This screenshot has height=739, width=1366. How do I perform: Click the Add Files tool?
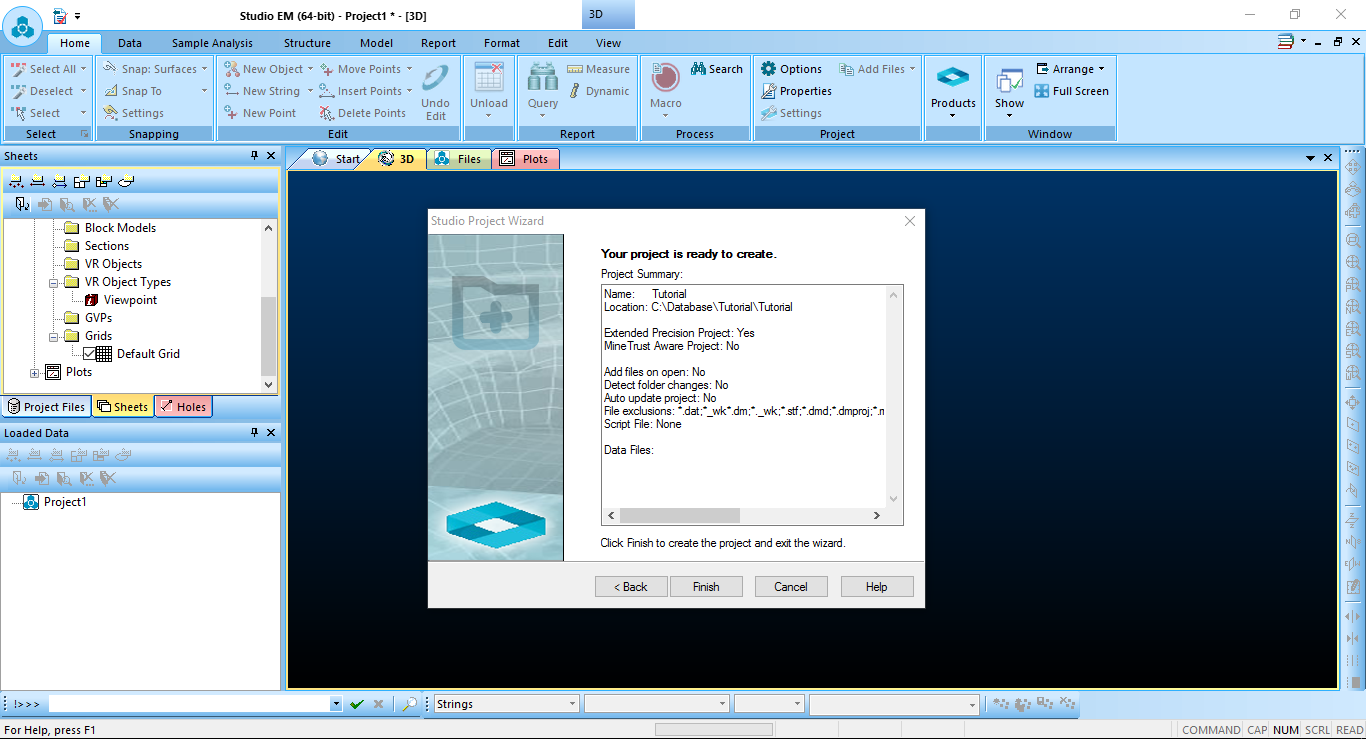[x=871, y=69]
